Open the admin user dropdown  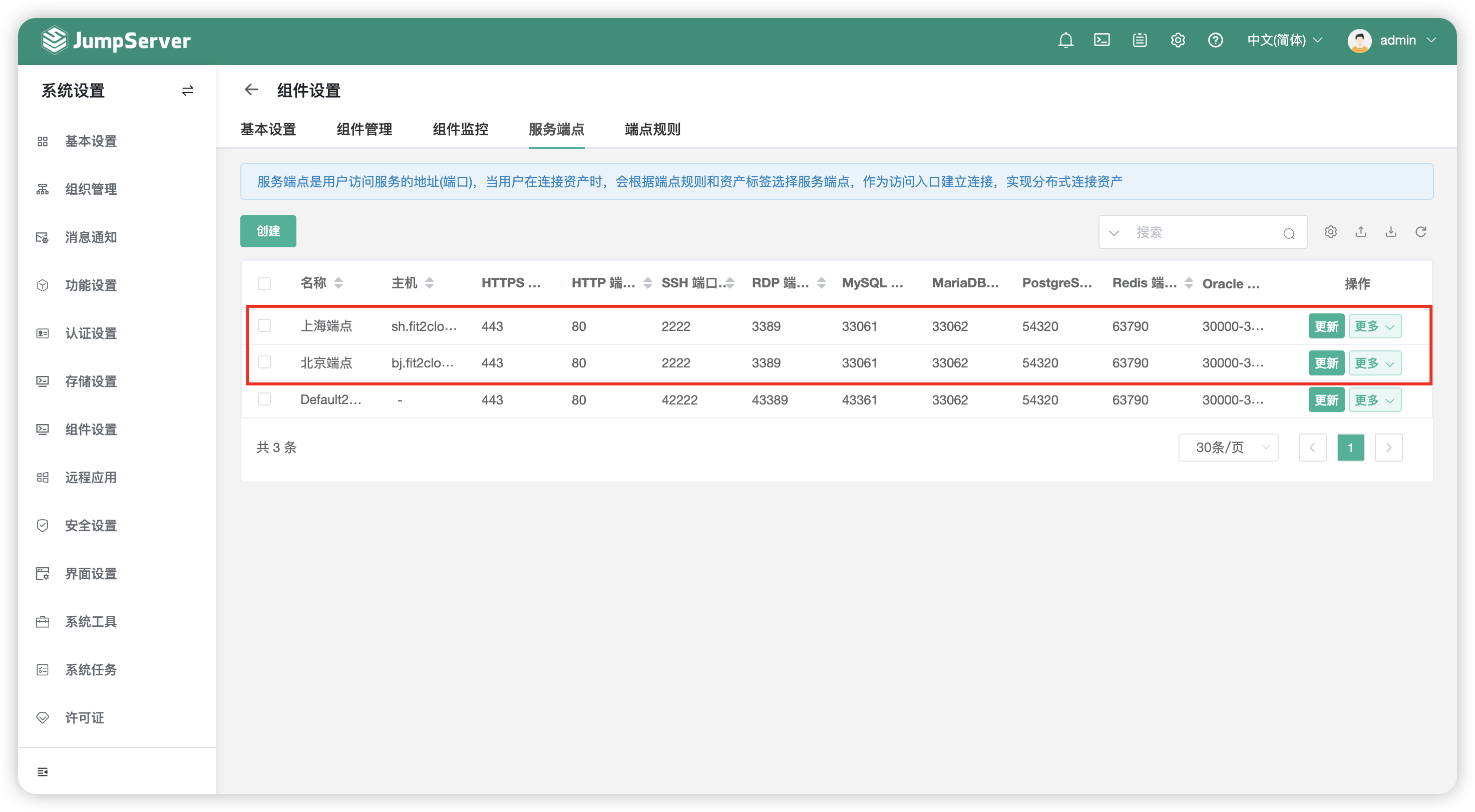(1392, 40)
